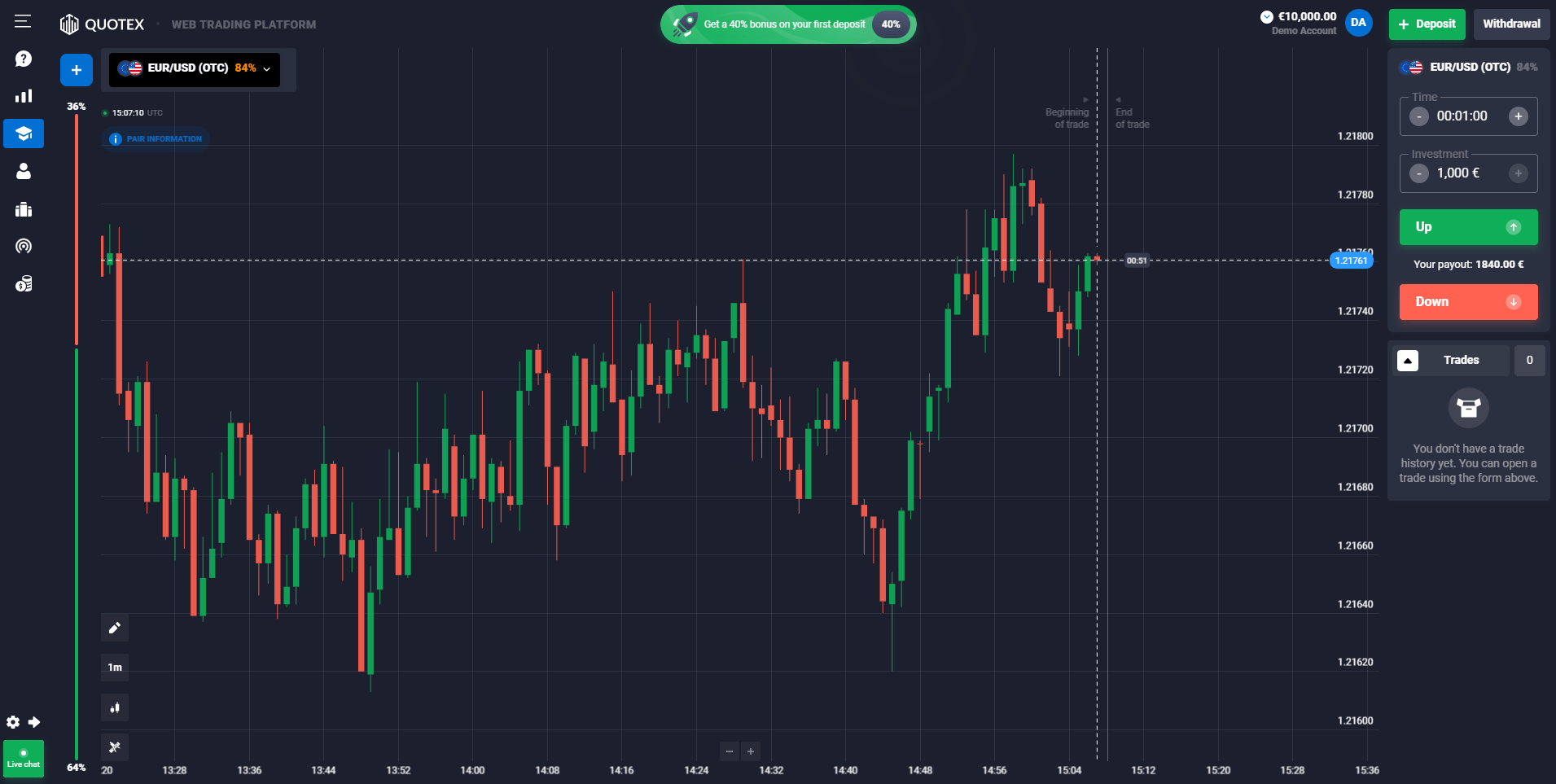Open the help and support panel

[x=23, y=59]
